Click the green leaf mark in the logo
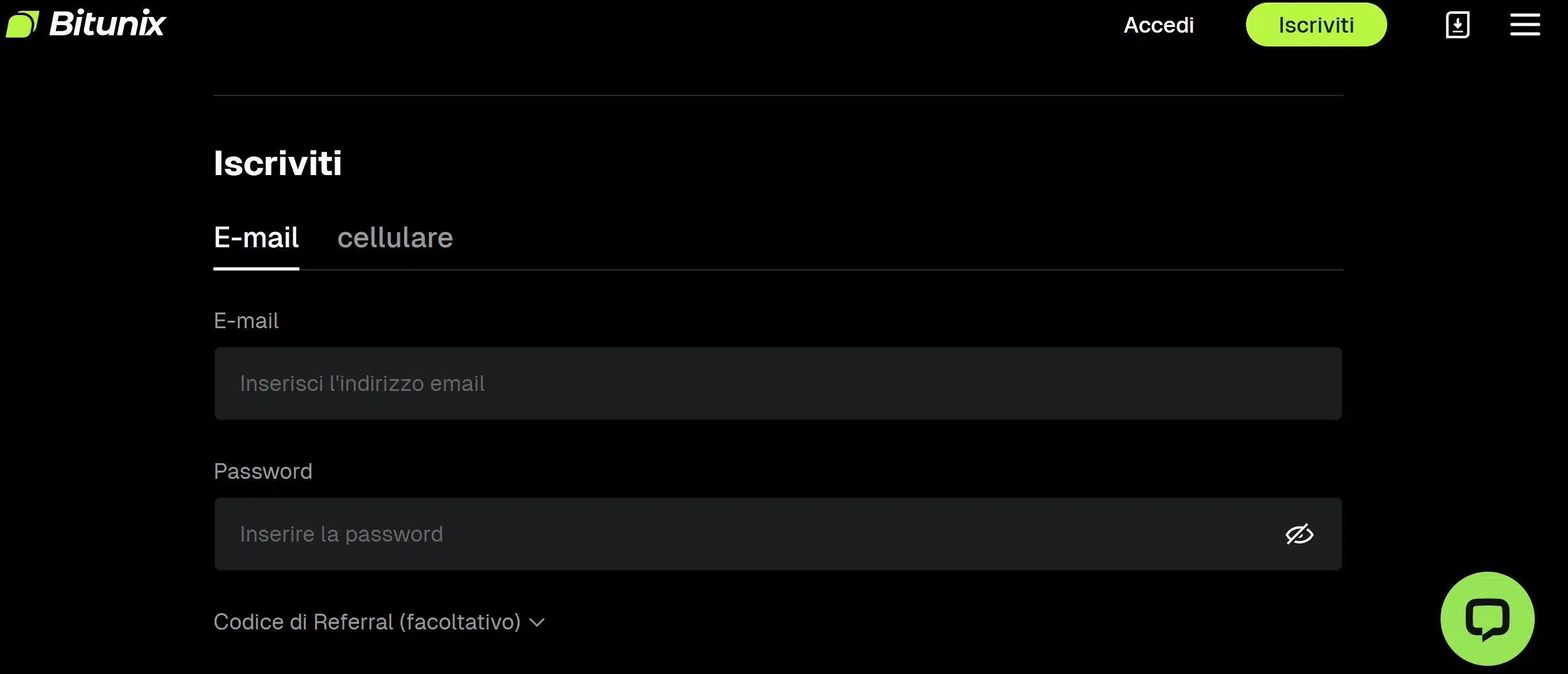 coord(24,23)
